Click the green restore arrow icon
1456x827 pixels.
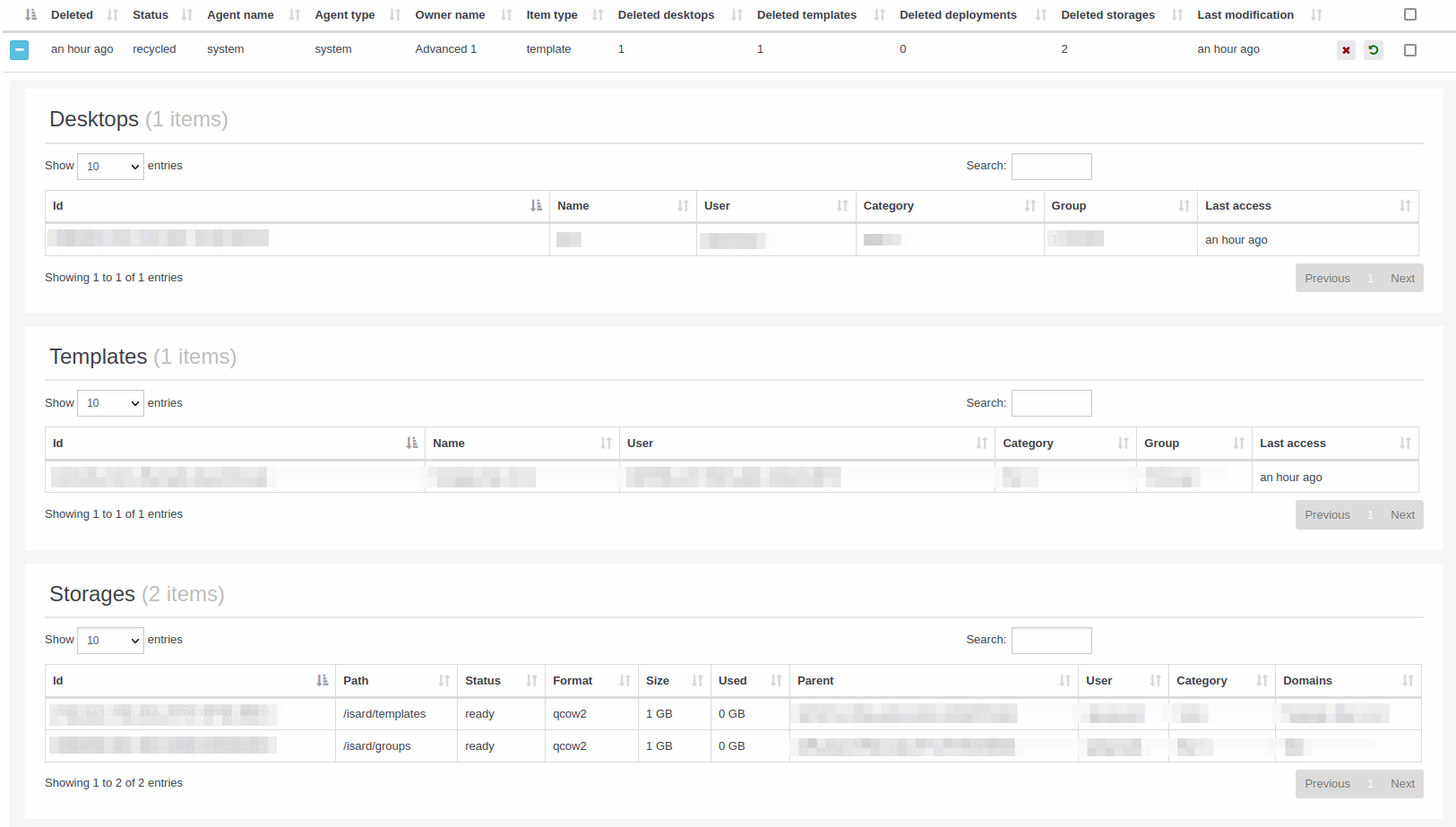(1373, 50)
